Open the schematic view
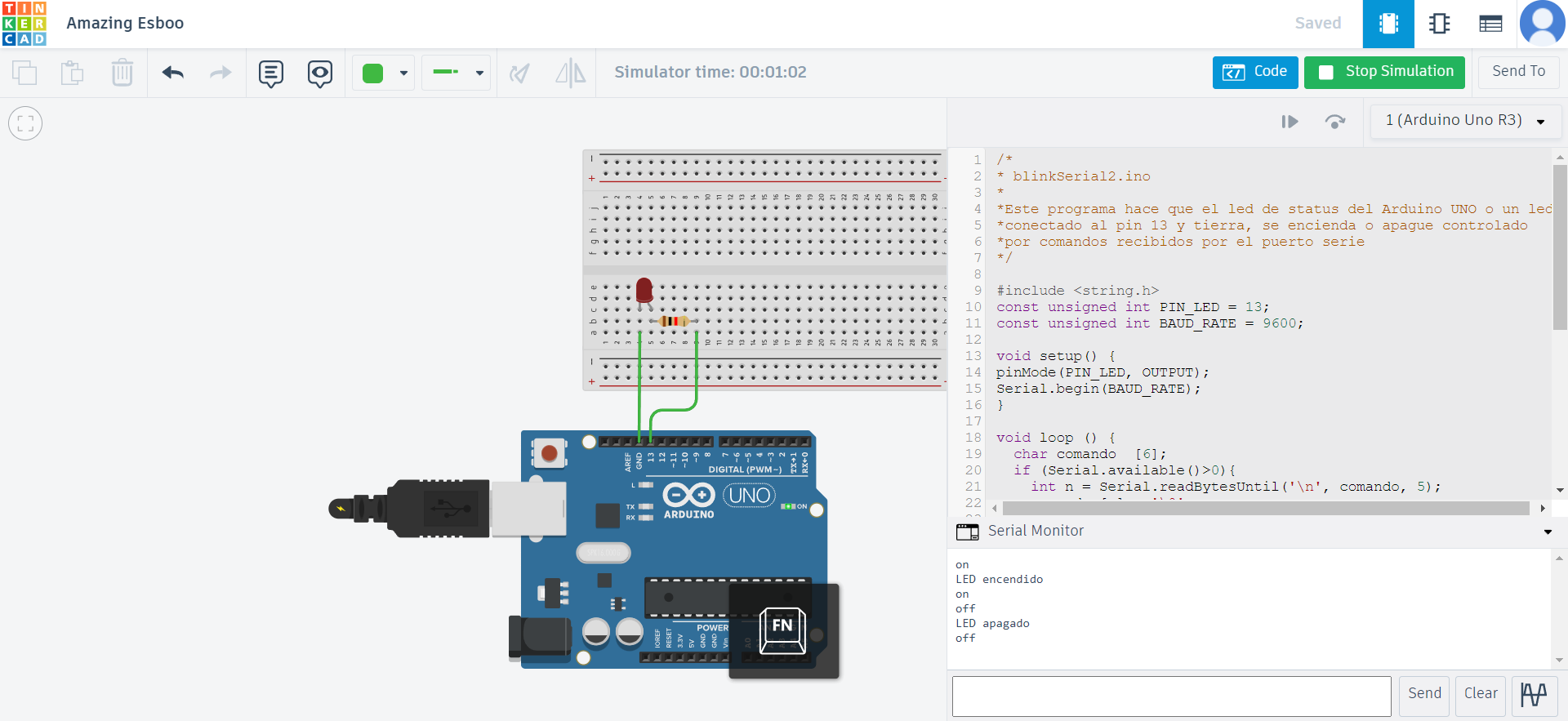This screenshot has width=1568, height=721. pos(1439,24)
